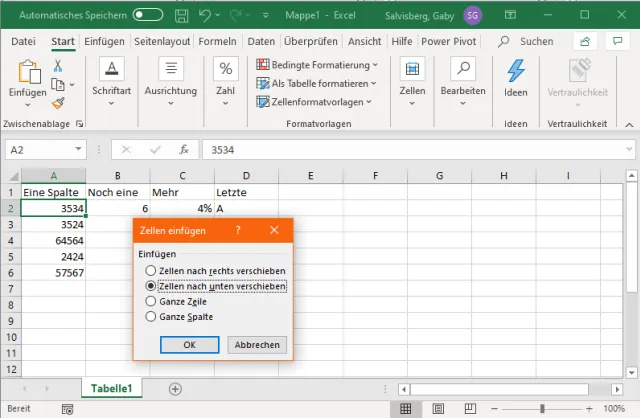
Task: Toggle Automatisches Speichern switch
Action: 148,15
